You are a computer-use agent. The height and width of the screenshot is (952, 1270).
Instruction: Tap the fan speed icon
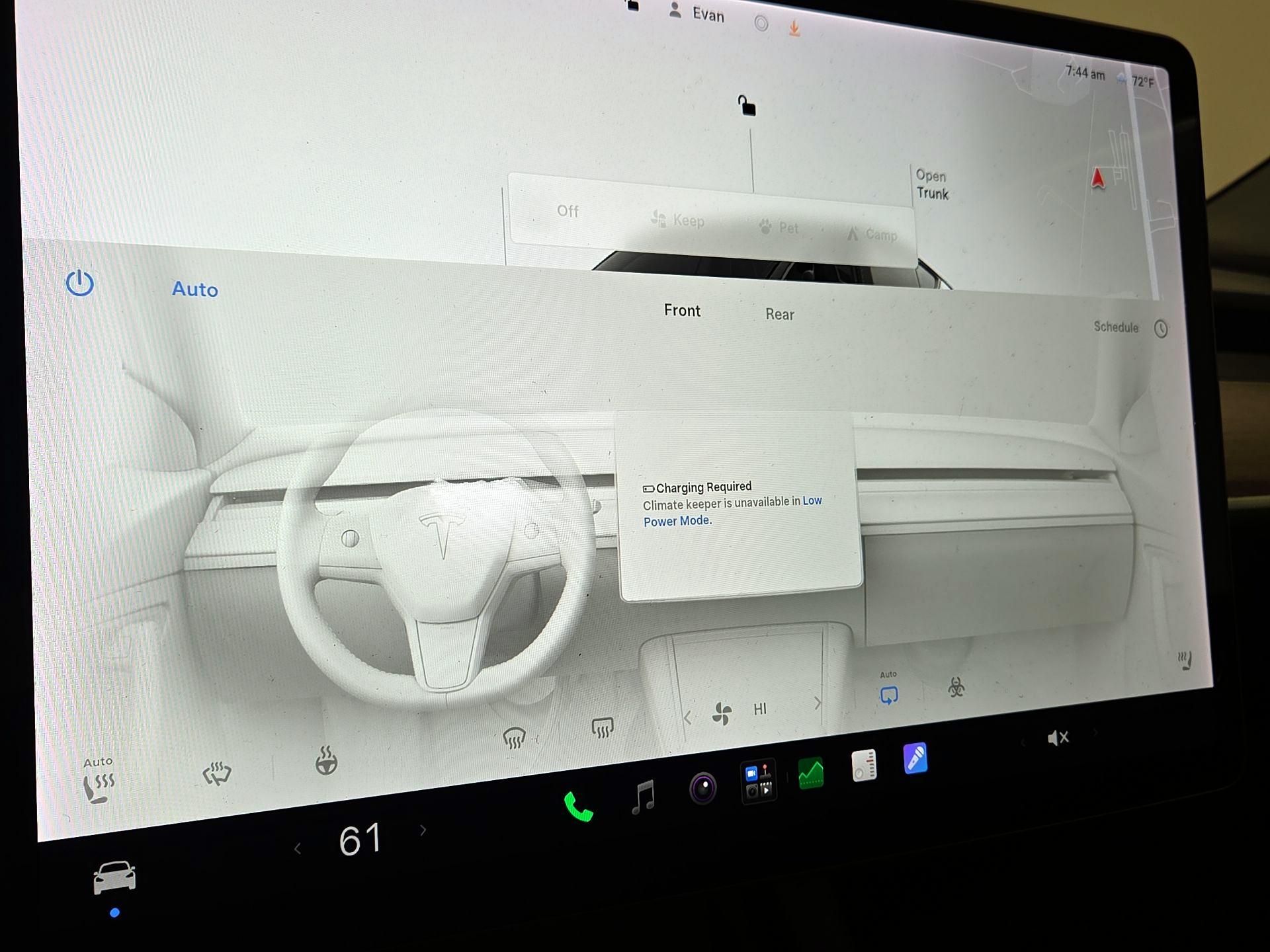[x=722, y=713]
